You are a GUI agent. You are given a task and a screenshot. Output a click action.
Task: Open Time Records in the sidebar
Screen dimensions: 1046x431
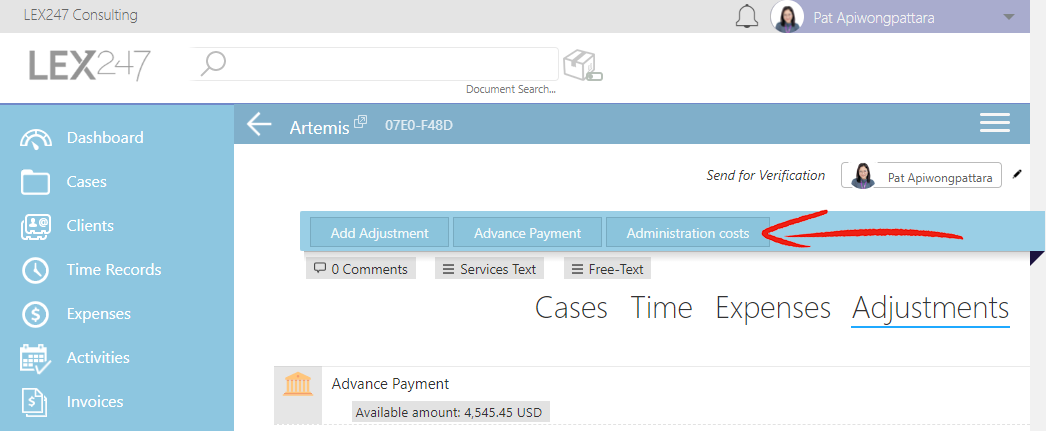[114, 270]
